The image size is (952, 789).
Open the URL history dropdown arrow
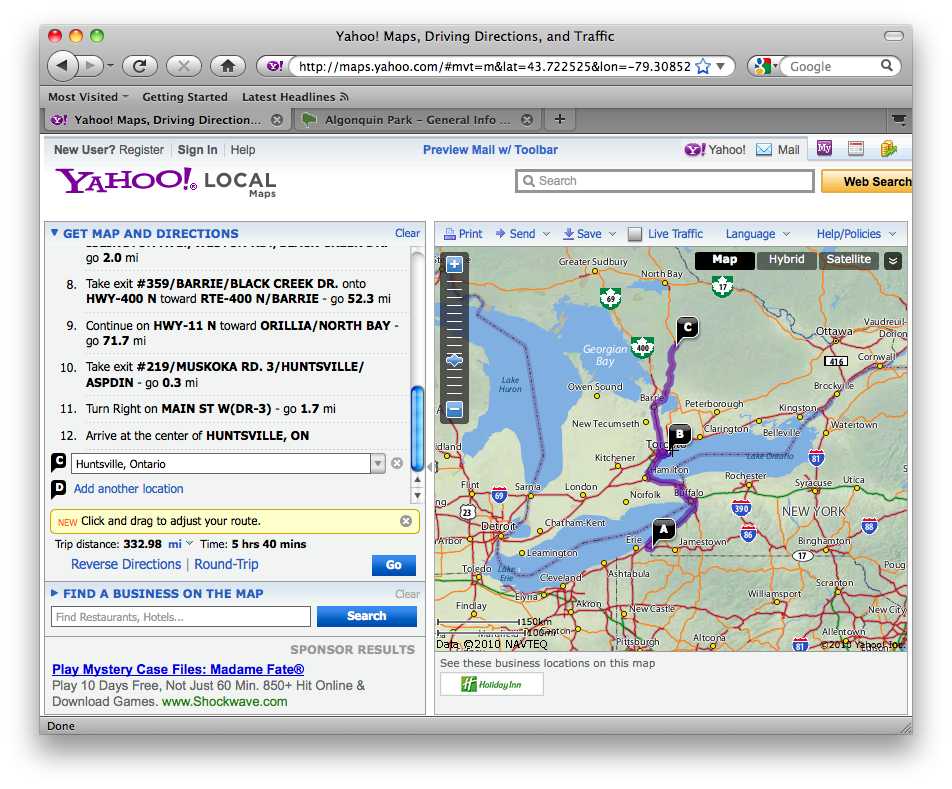click(x=721, y=66)
